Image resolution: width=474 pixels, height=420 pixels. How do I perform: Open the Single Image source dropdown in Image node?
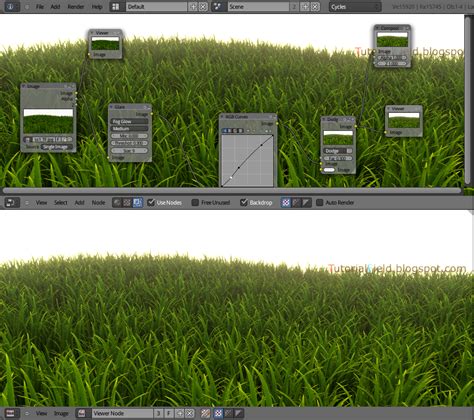point(56,147)
